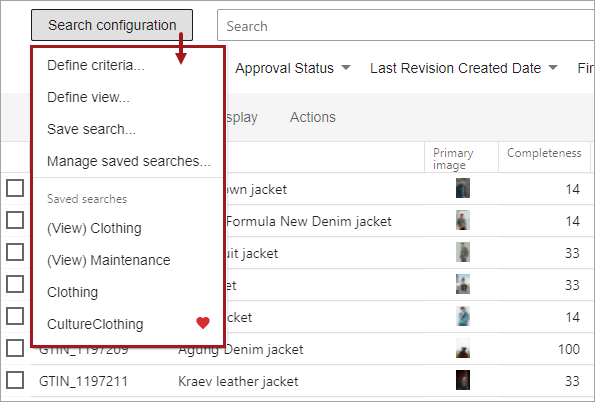Open the Kraev leather jacket primary image thumbnail
Image resolution: width=595 pixels, height=402 pixels.
[463, 380]
